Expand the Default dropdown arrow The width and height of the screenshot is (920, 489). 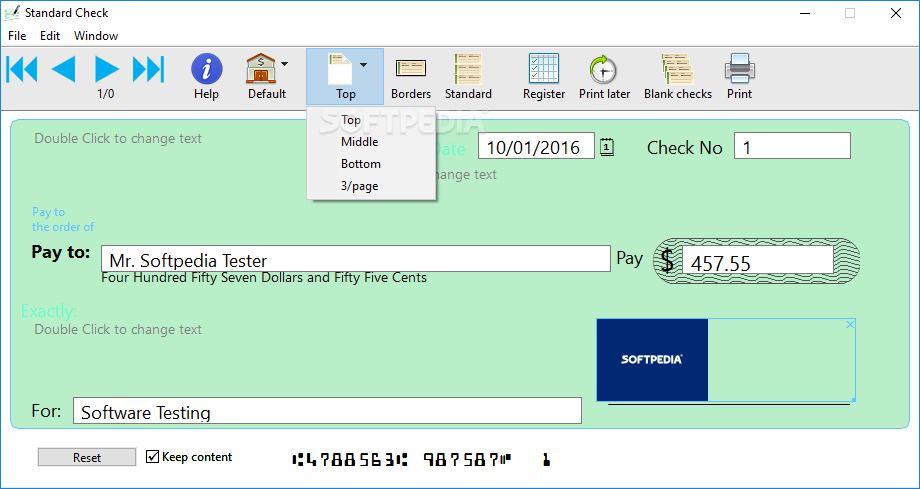(285, 63)
